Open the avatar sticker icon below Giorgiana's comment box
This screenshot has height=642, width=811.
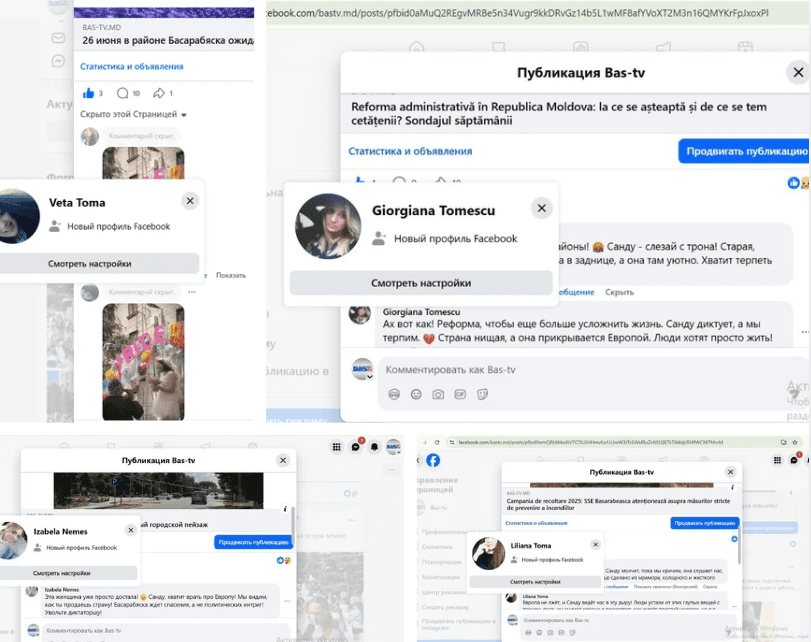point(394,395)
